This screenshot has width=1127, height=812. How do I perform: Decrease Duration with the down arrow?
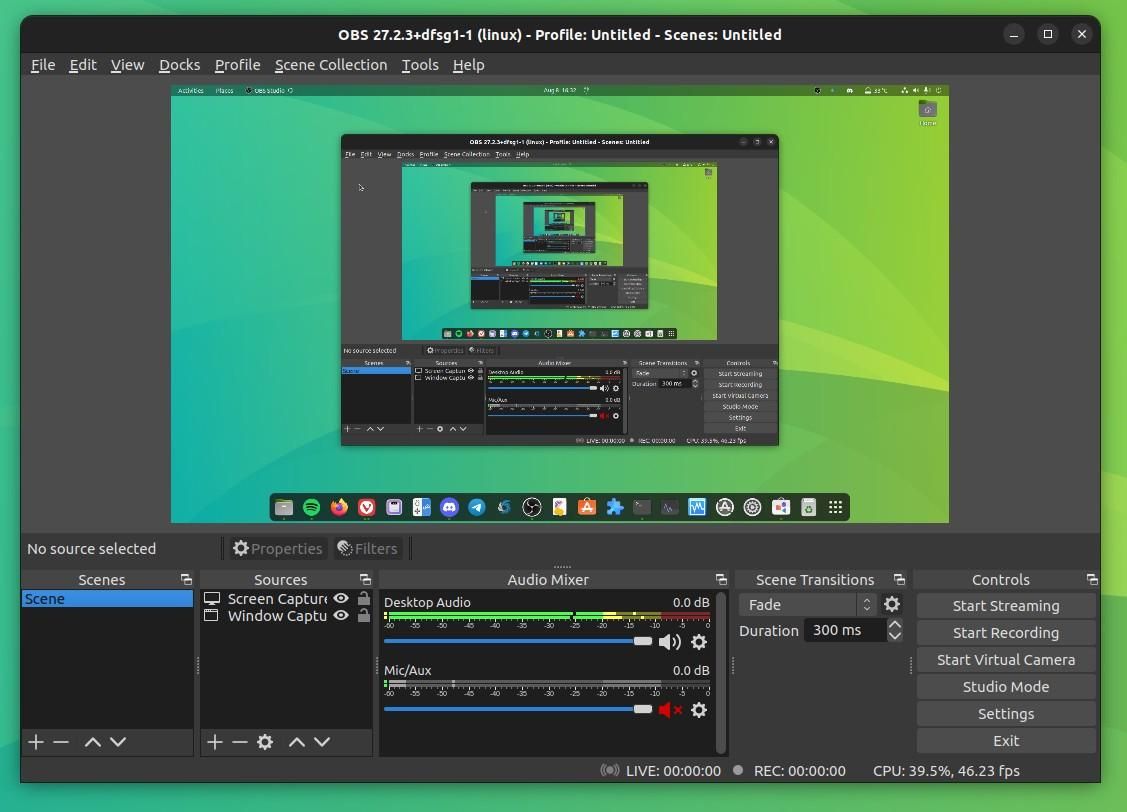tap(895, 637)
